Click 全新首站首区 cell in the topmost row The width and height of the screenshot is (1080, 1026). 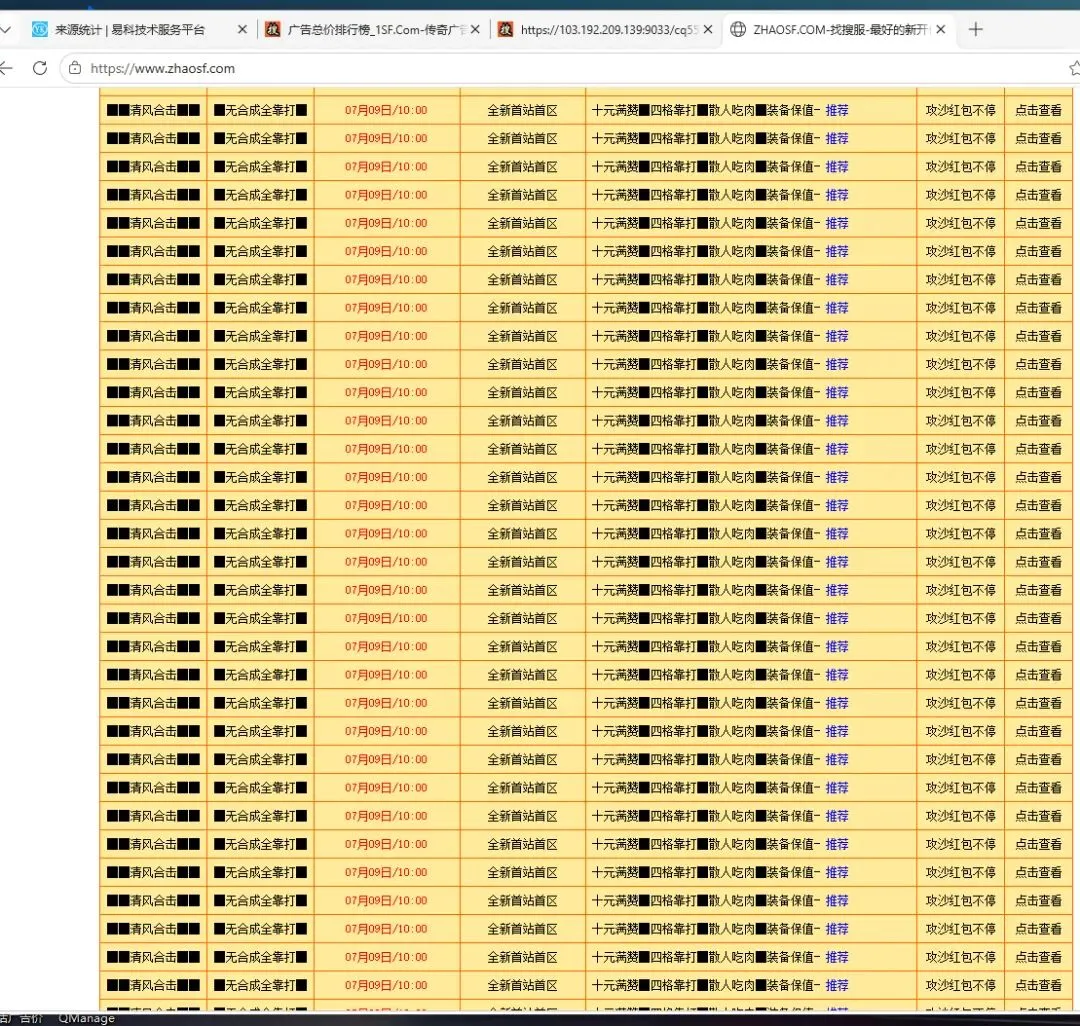click(522, 110)
